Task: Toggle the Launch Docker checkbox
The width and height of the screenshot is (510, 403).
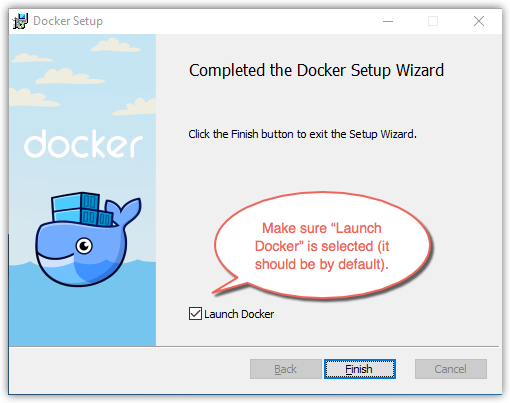Action: [x=195, y=314]
